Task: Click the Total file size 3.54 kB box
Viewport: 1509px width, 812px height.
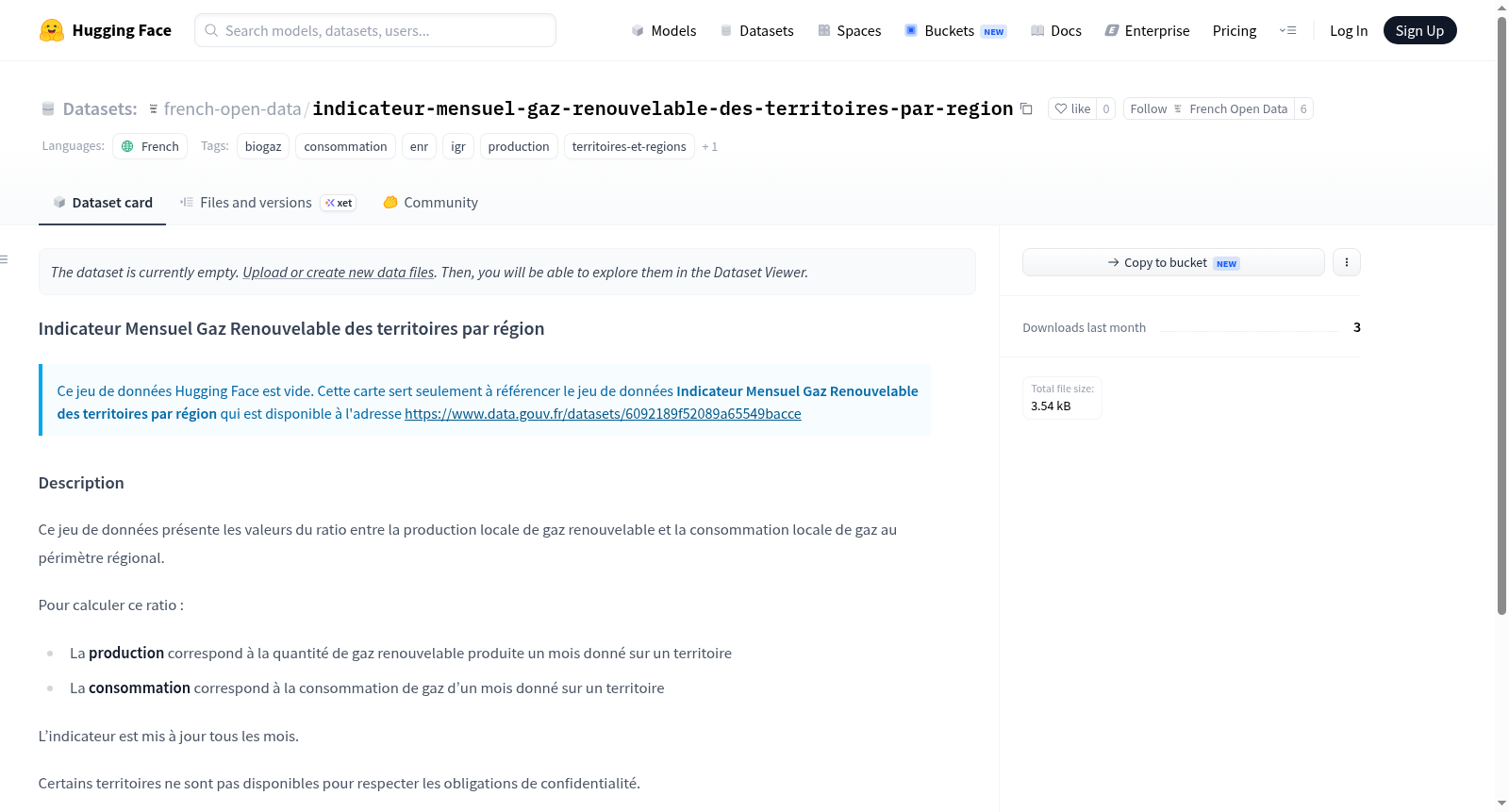Action: point(1062,397)
